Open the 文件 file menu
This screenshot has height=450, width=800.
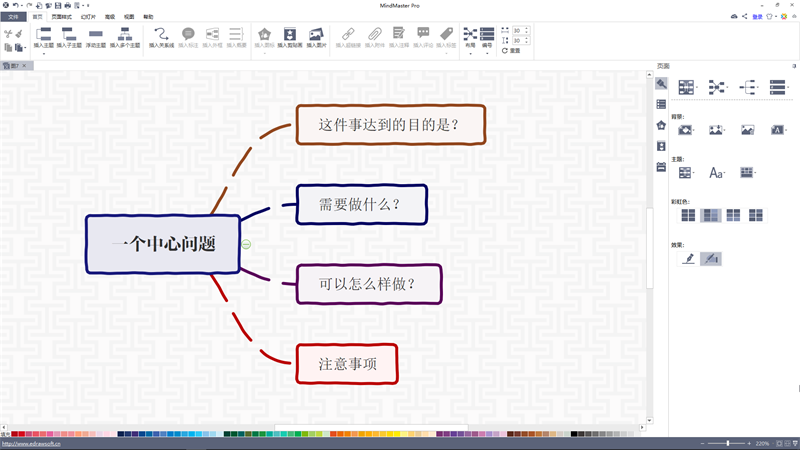click(x=13, y=17)
